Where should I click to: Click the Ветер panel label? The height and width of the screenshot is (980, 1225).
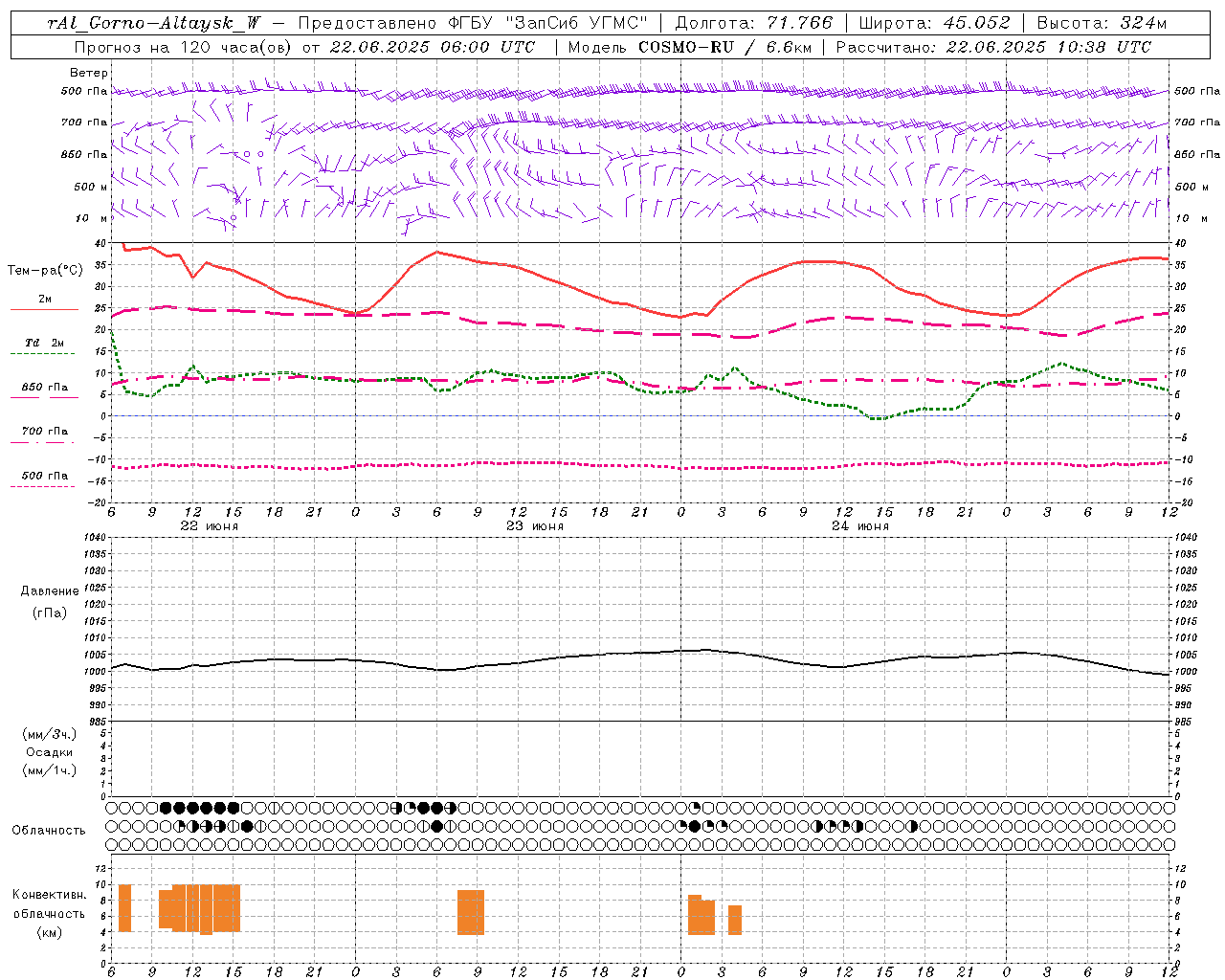click(x=89, y=73)
